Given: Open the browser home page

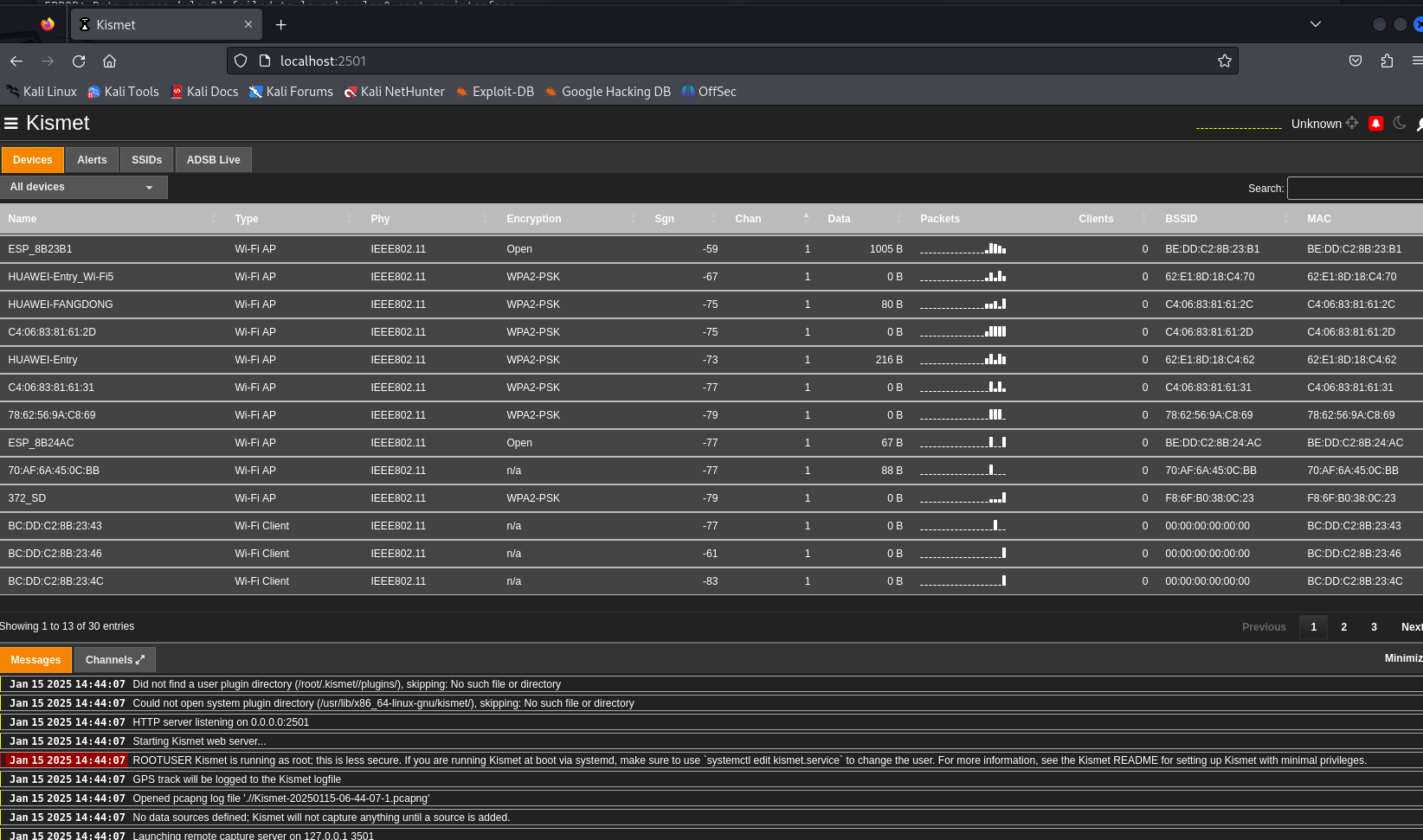Looking at the screenshot, I should [x=109, y=61].
